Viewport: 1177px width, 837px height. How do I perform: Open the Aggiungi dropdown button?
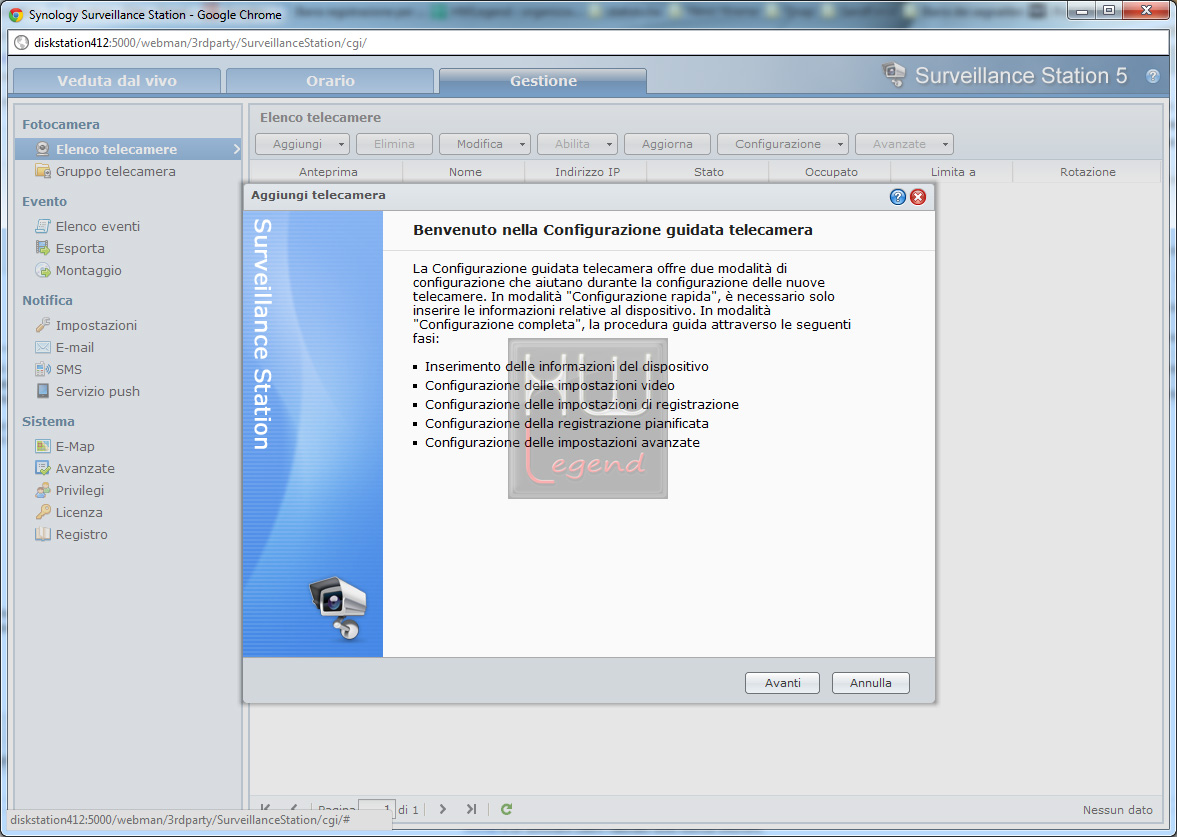pyautogui.click(x=303, y=143)
